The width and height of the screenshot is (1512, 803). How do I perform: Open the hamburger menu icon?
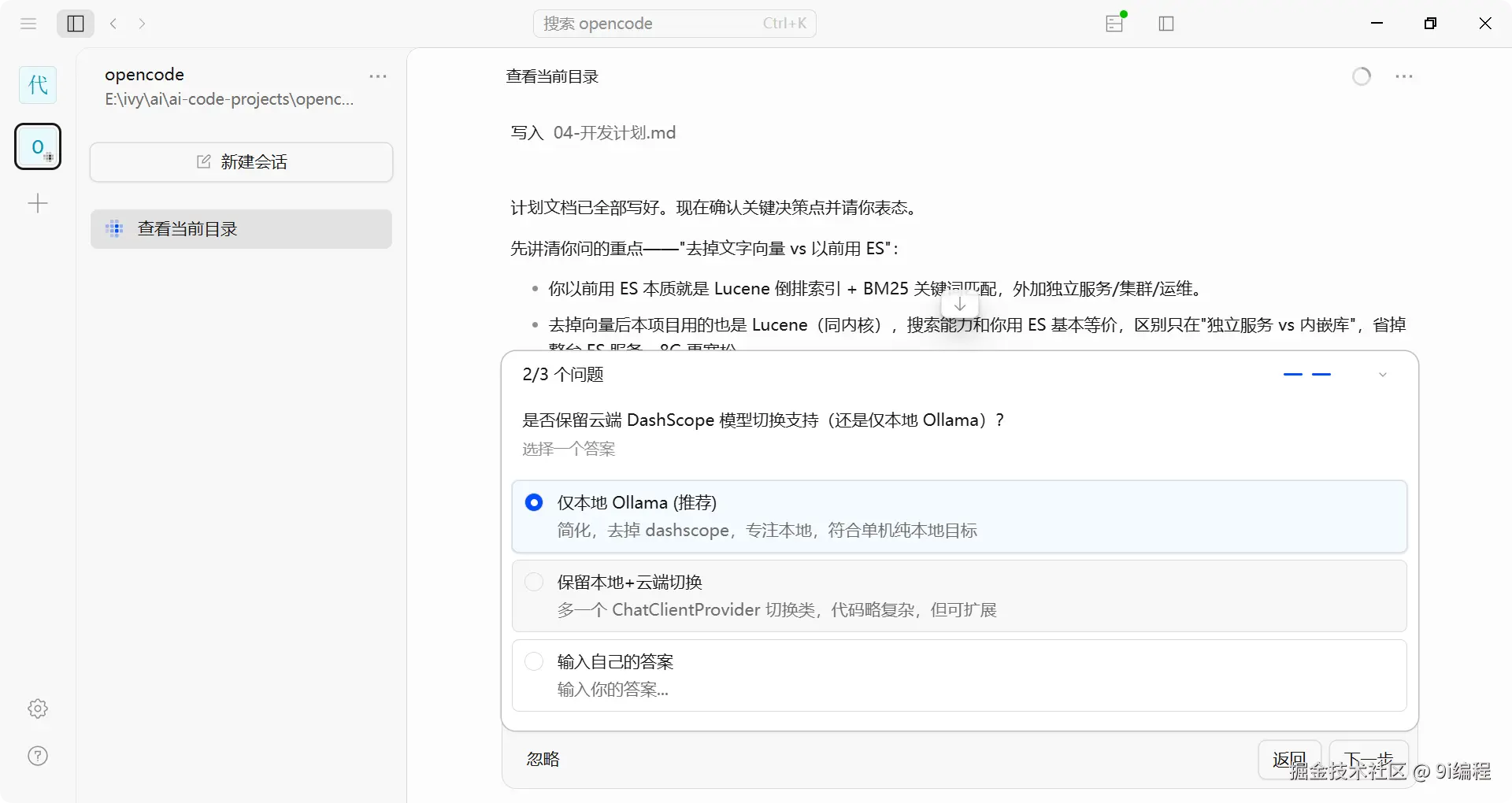pos(28,24)
